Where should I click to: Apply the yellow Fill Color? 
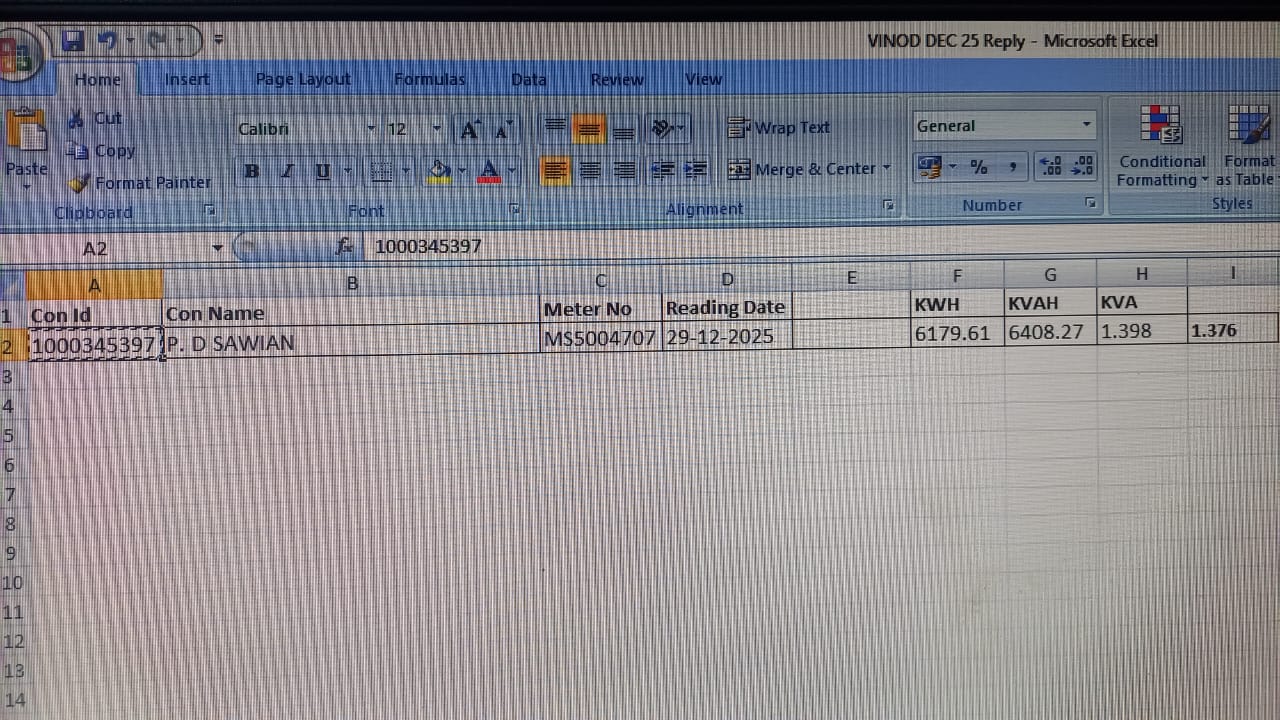(x=439, y=172)
